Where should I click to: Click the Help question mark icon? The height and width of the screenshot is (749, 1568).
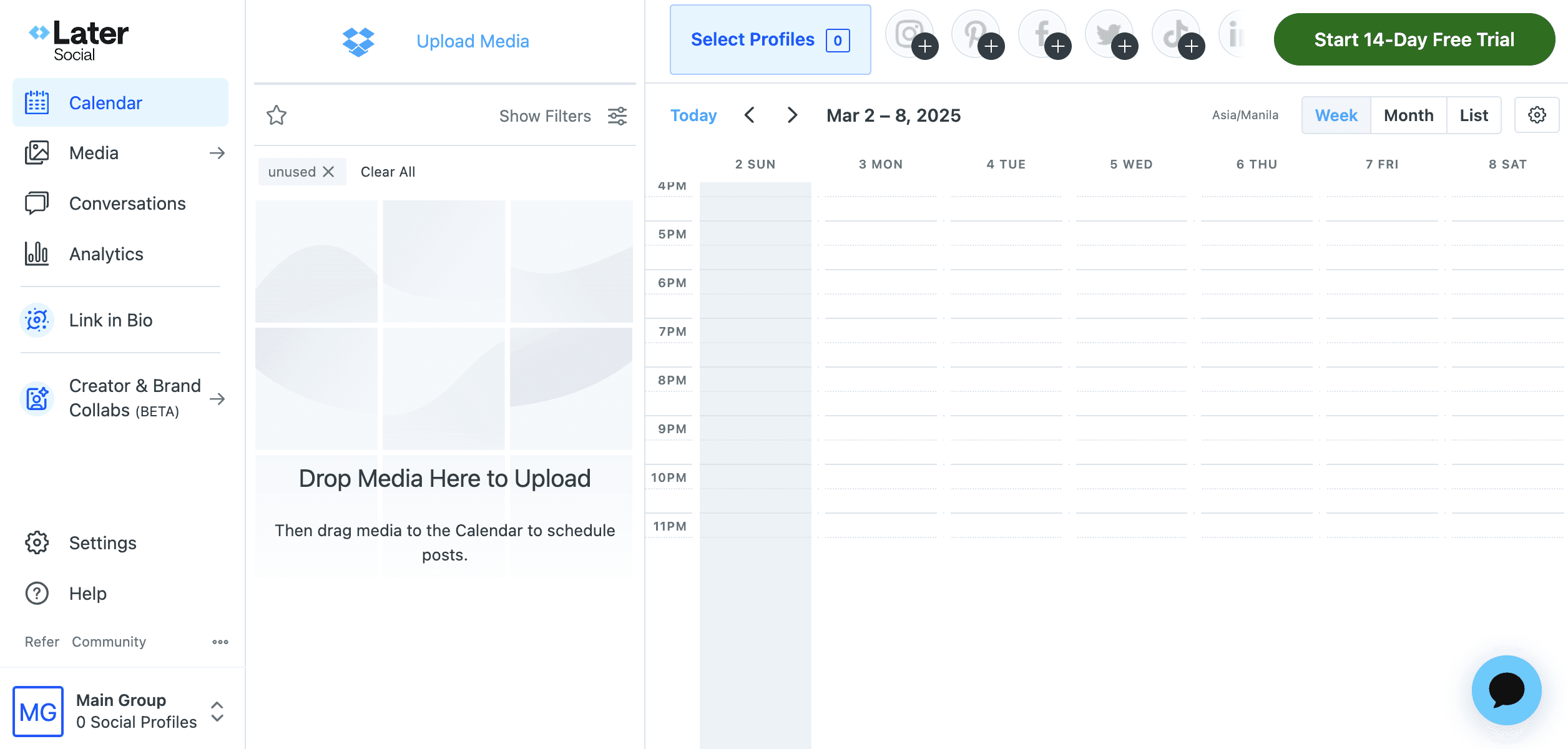coord(37,594)
